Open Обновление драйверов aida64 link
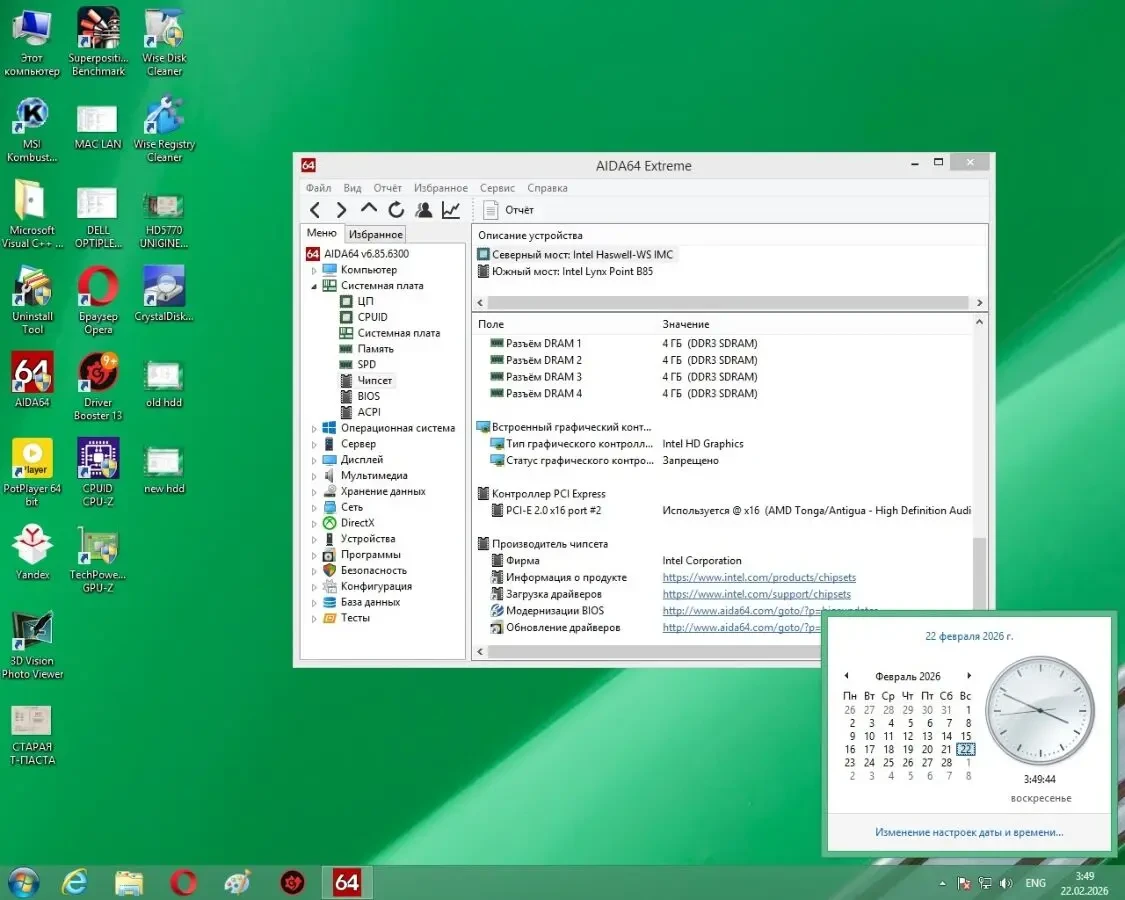Image resolution: width=1125 pixels, height=900 pixels. (x=741, y=627)
